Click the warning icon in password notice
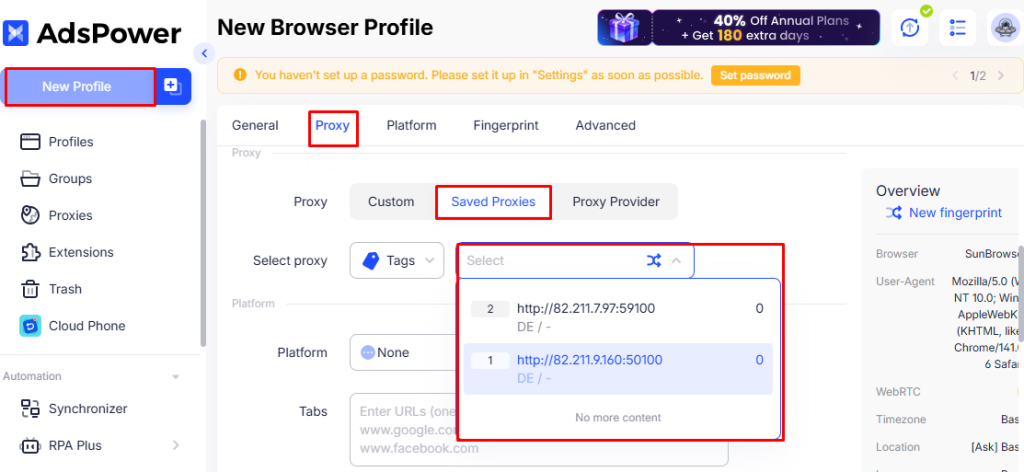1024x472 pixels. pyautogui.click(x=240, y=75)
